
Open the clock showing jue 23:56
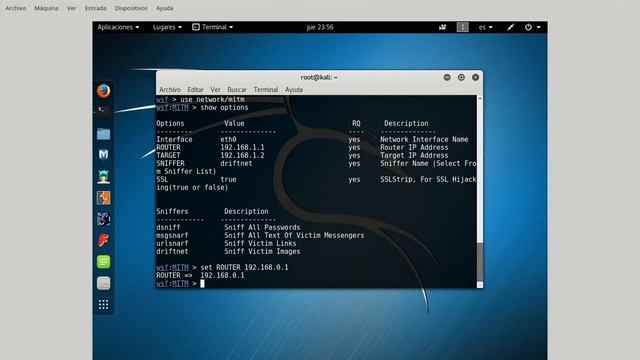320,27
